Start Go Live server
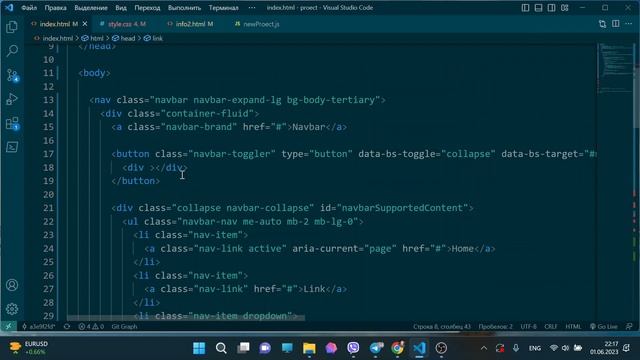Screen dimensions: 640x360 click(x=604, y=327)
